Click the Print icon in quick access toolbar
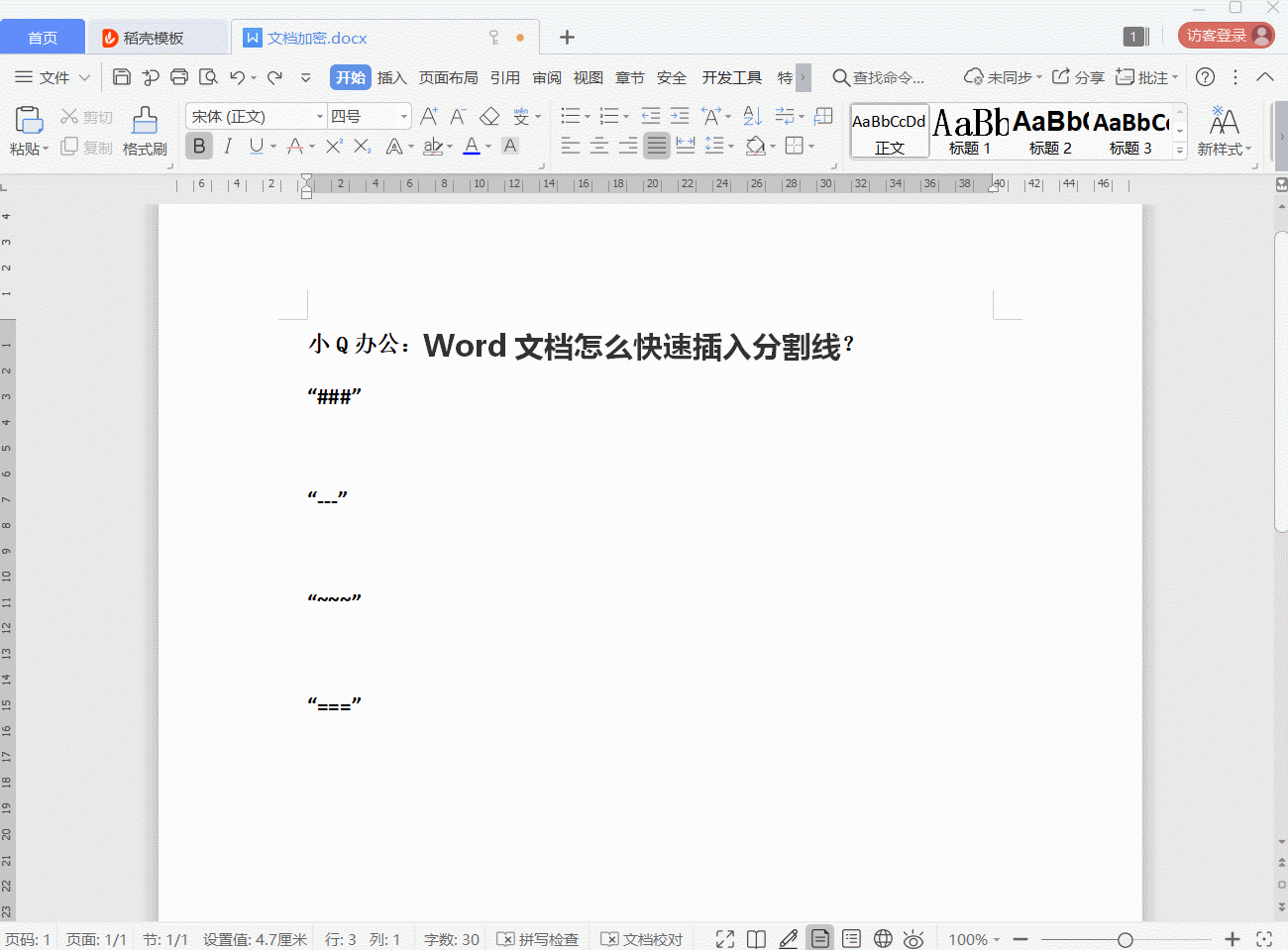 tap(179, 77)
